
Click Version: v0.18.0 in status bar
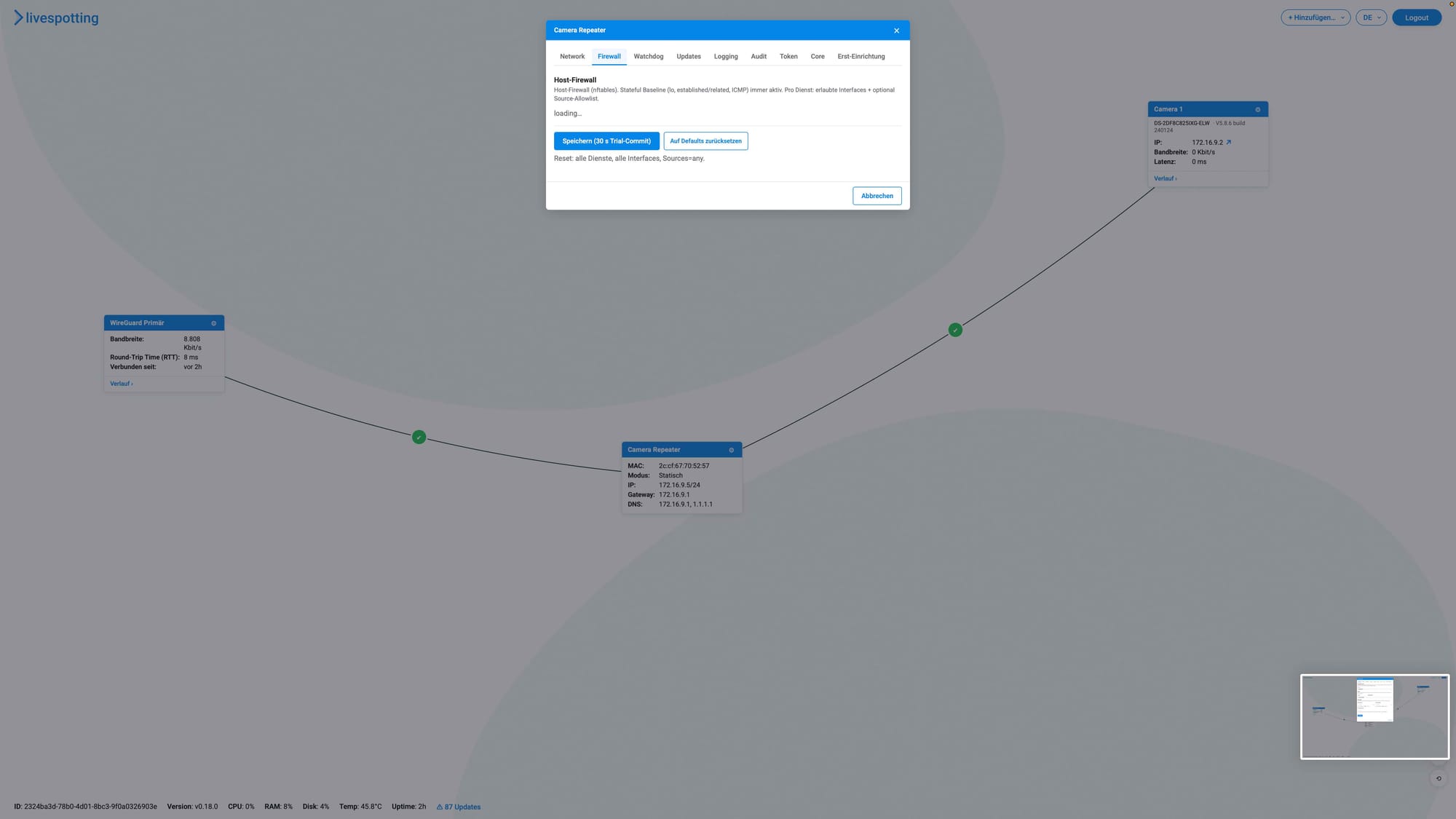192,807
